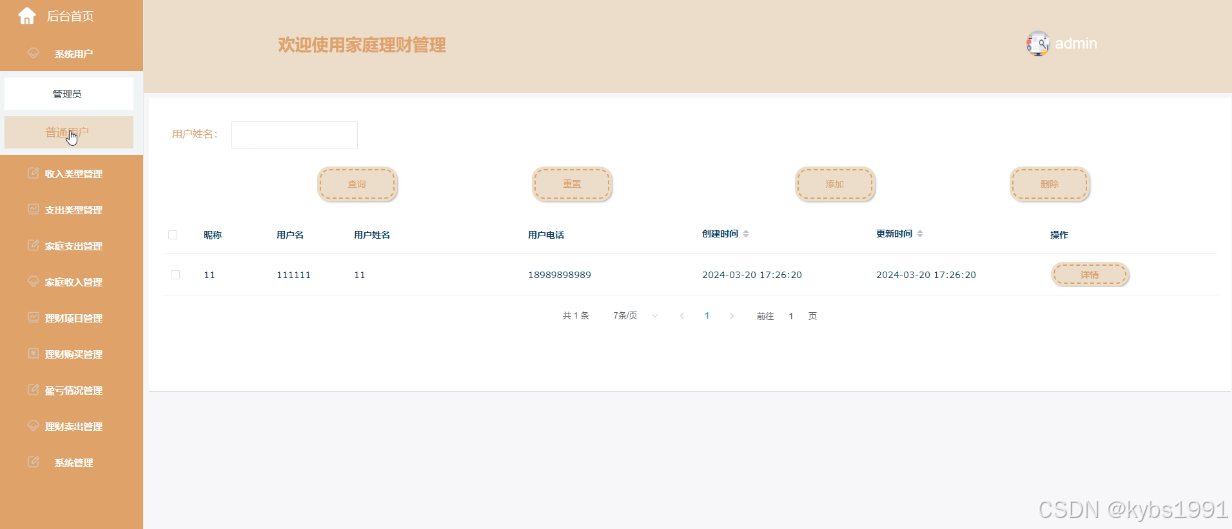
Task: Click the 创建时间 value 2024-03-20 17:26:20
Action: [752, 274]
